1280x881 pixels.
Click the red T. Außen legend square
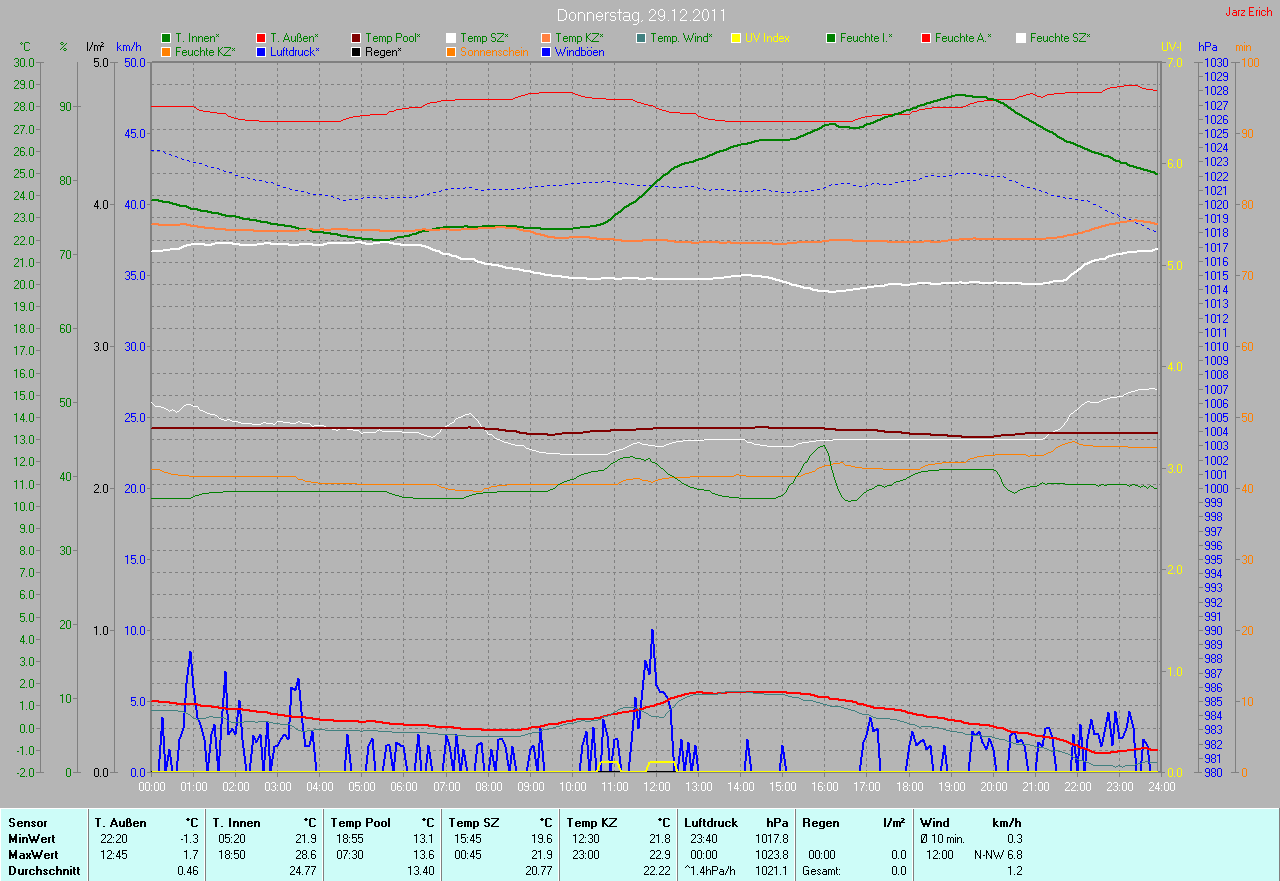tap(261, 38)
